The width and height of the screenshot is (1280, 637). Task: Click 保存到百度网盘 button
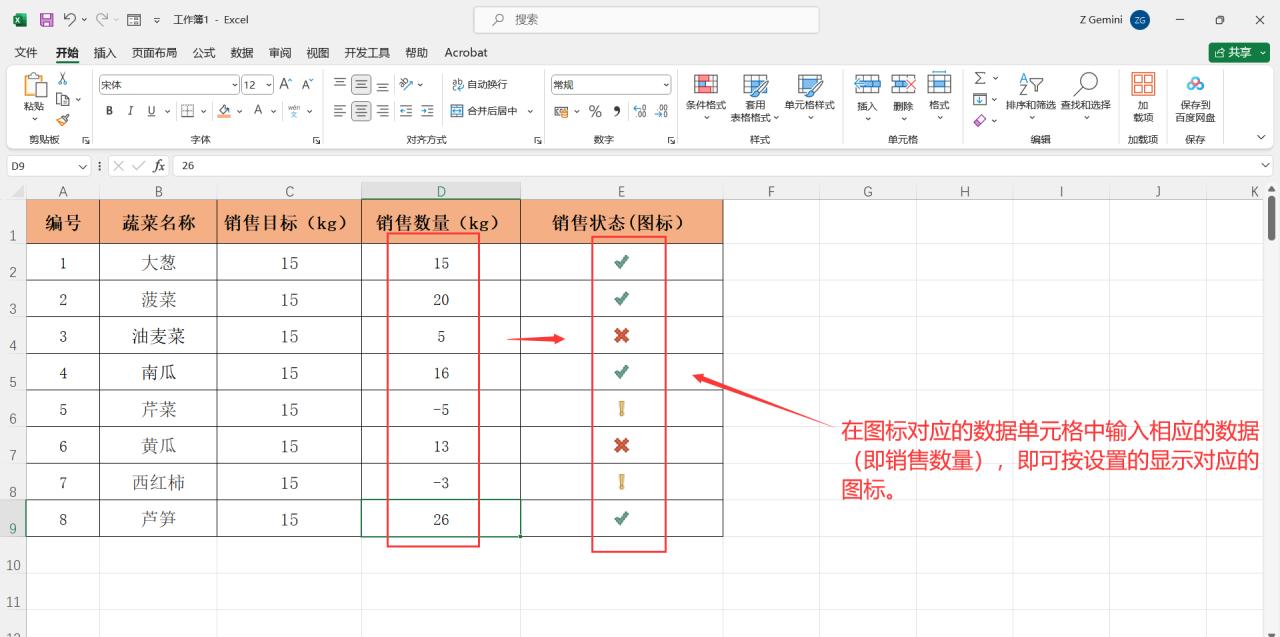1195,98
